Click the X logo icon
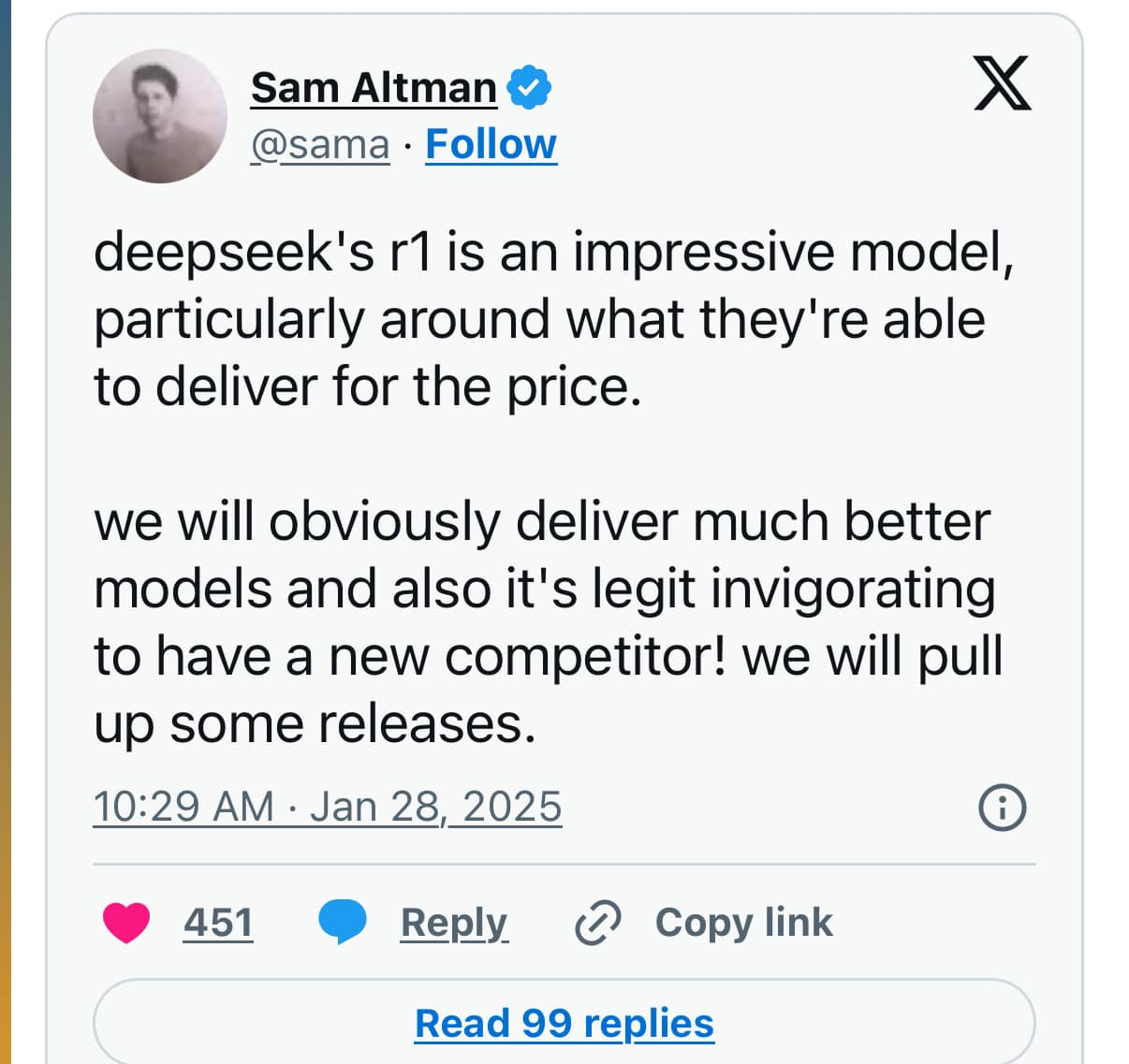This screenshot has width=1129, height=1064. click(x=1002, y=83)
